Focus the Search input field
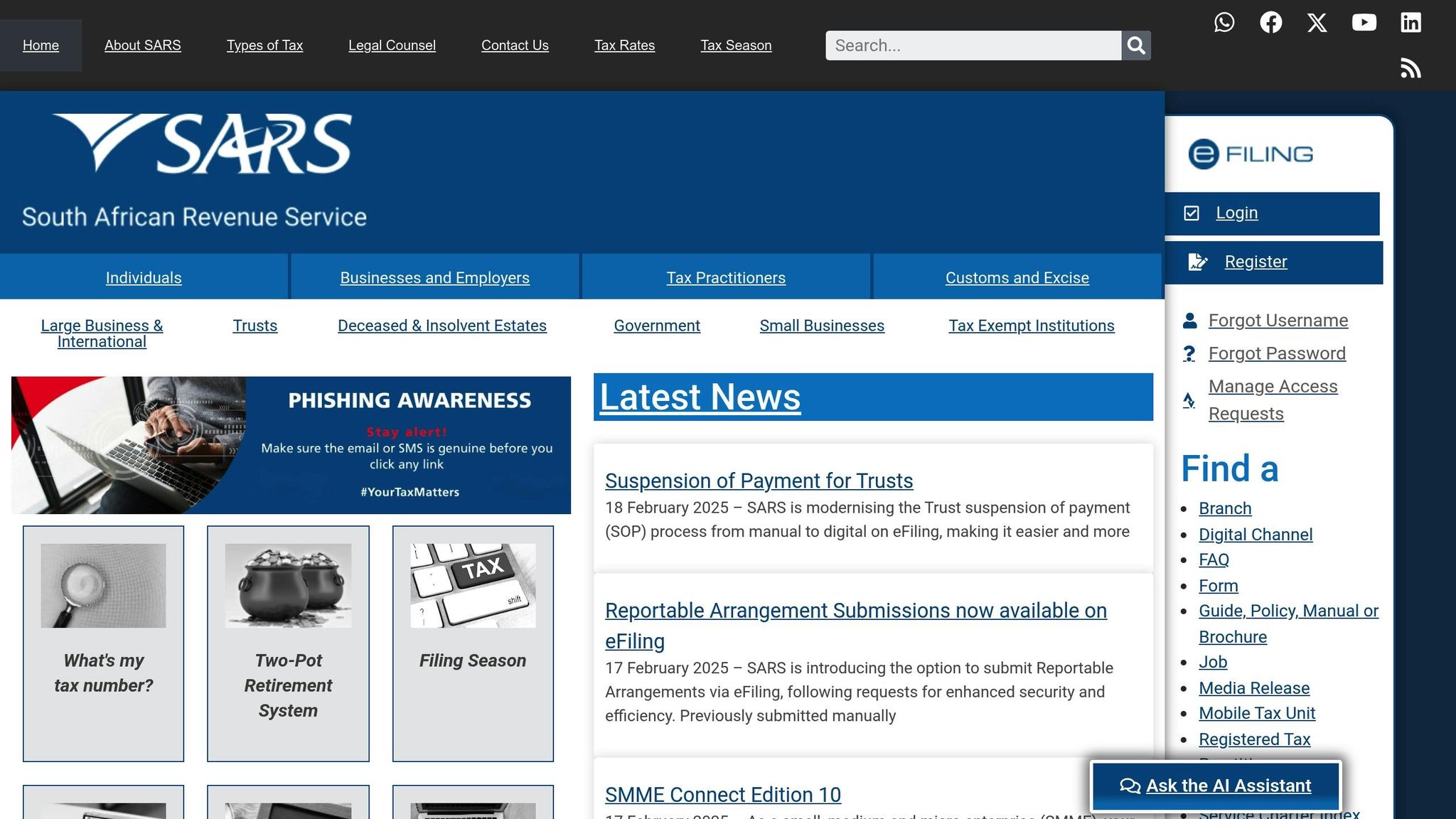Screen dimensions: 1456x819 click(x=973, y=45)
